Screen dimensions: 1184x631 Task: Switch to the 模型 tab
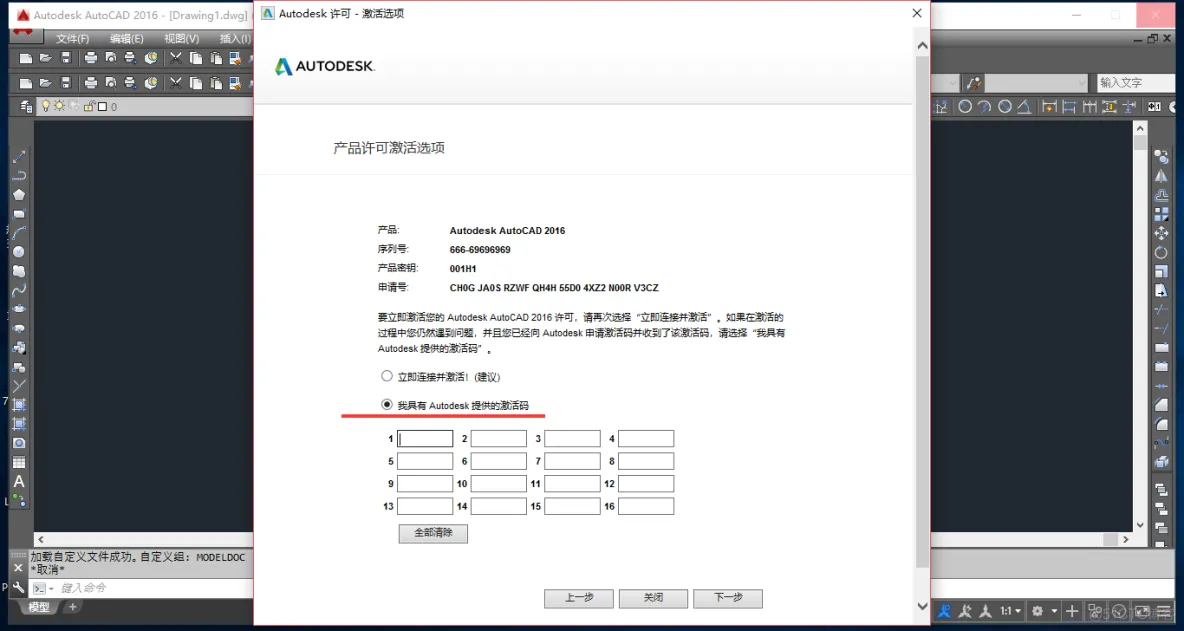pos(39,607)
